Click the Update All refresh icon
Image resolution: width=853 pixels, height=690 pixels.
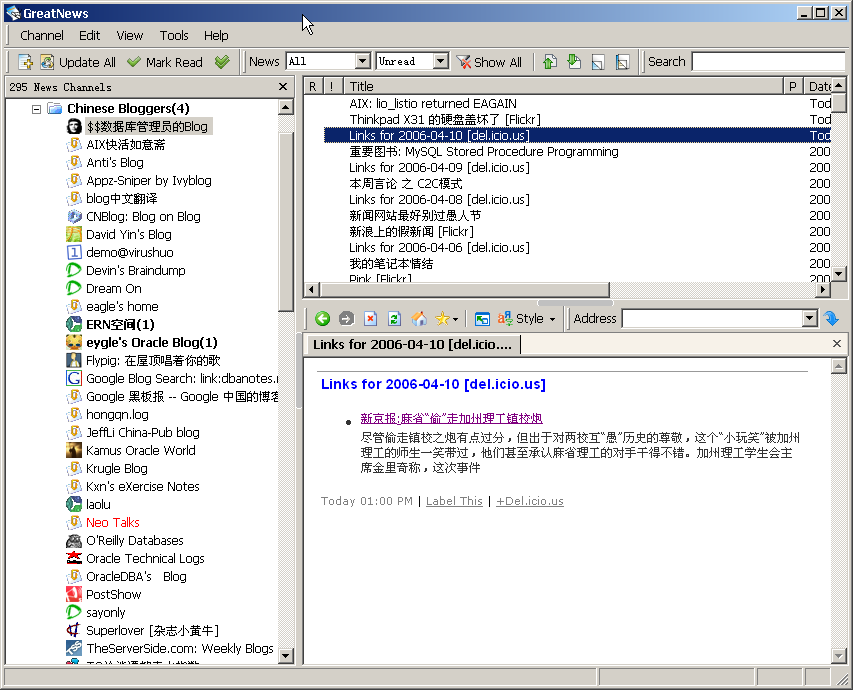pos(47,62)
